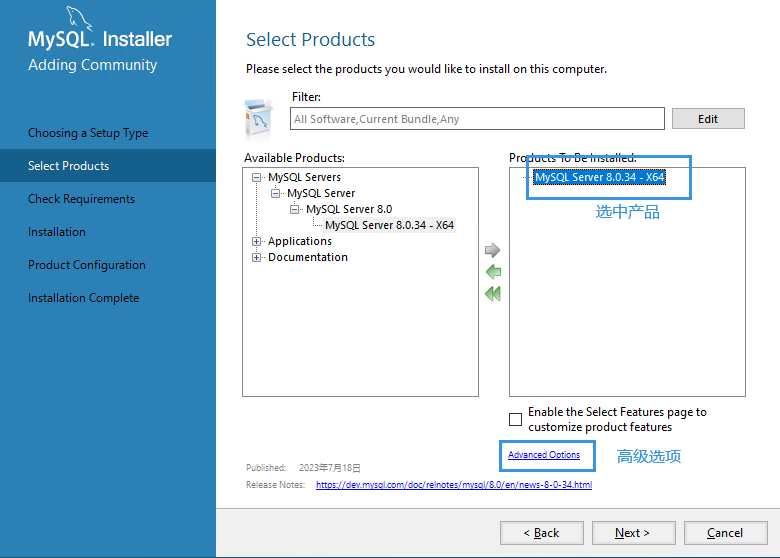Expand the Applications tree node
The height and width of the screenshot is (558, 780).
(256, 241)
